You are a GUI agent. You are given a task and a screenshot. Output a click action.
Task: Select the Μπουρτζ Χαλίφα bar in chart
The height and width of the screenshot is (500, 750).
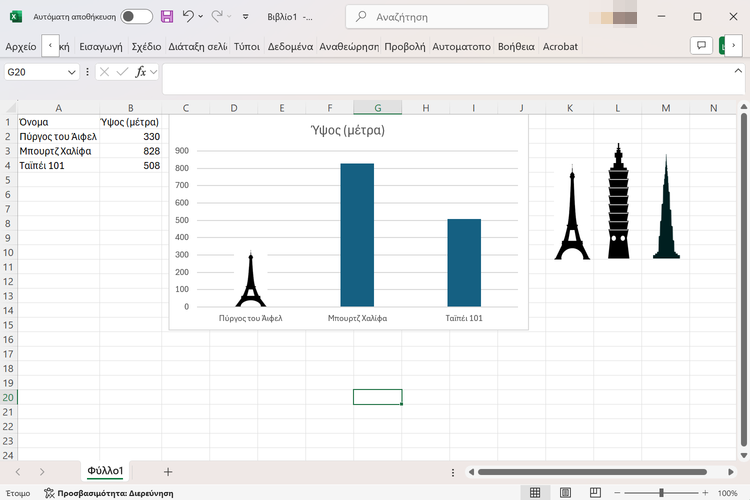click(x=357, y=235)
